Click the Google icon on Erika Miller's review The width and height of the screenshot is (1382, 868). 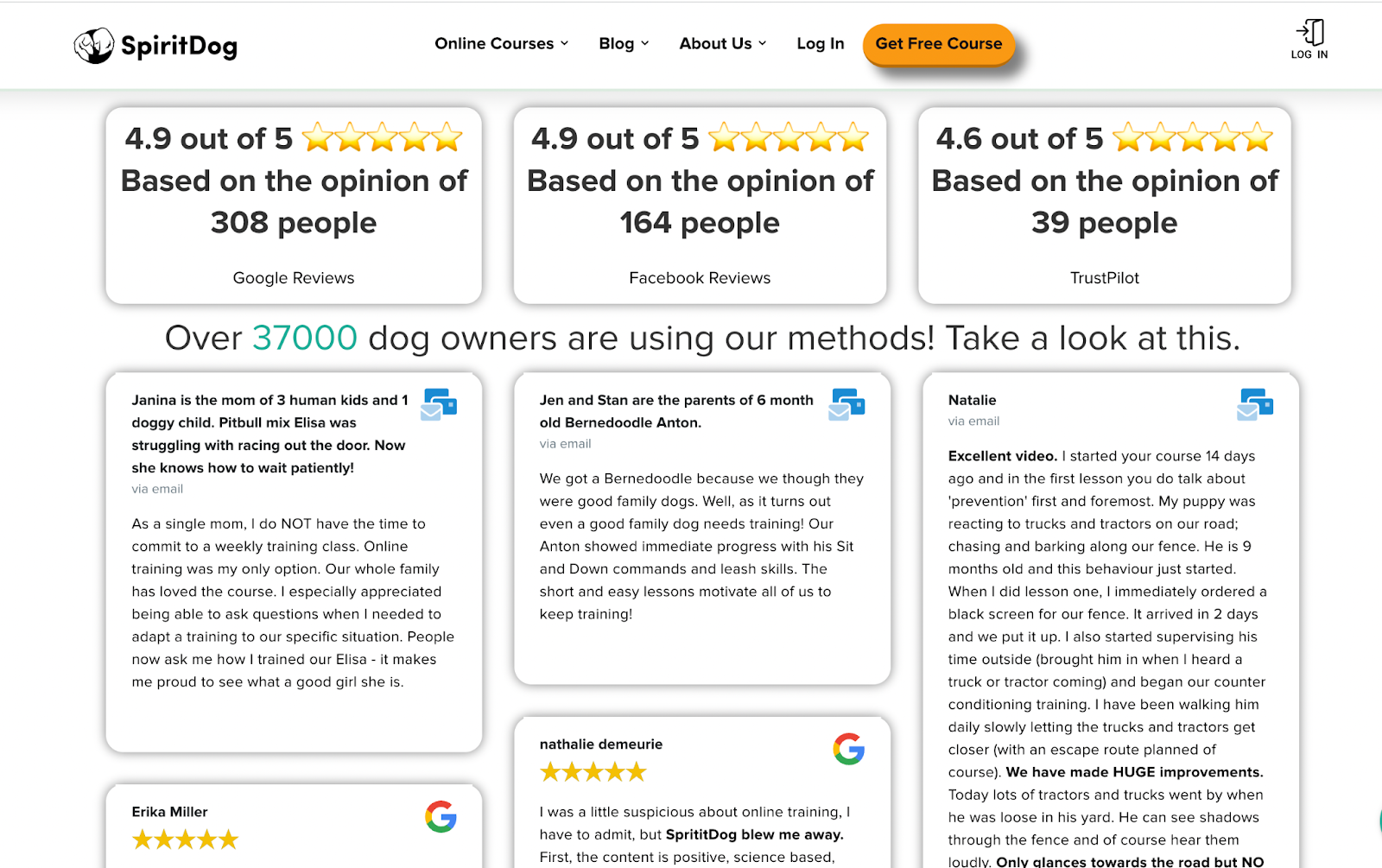pyautogui.click(x=441, y=816)
